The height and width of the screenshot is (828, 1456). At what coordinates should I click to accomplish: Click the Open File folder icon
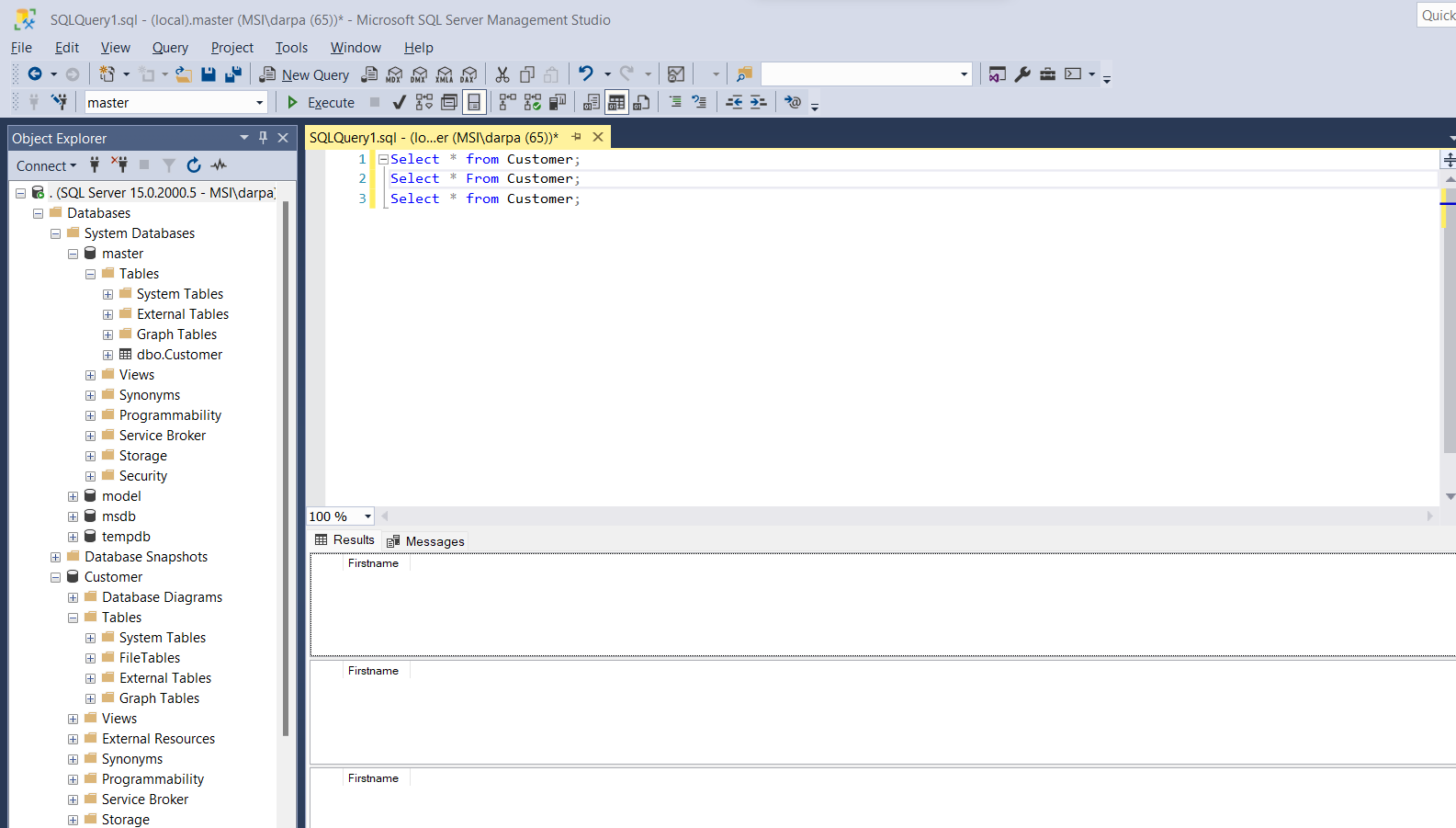click(x=184, y=74)
